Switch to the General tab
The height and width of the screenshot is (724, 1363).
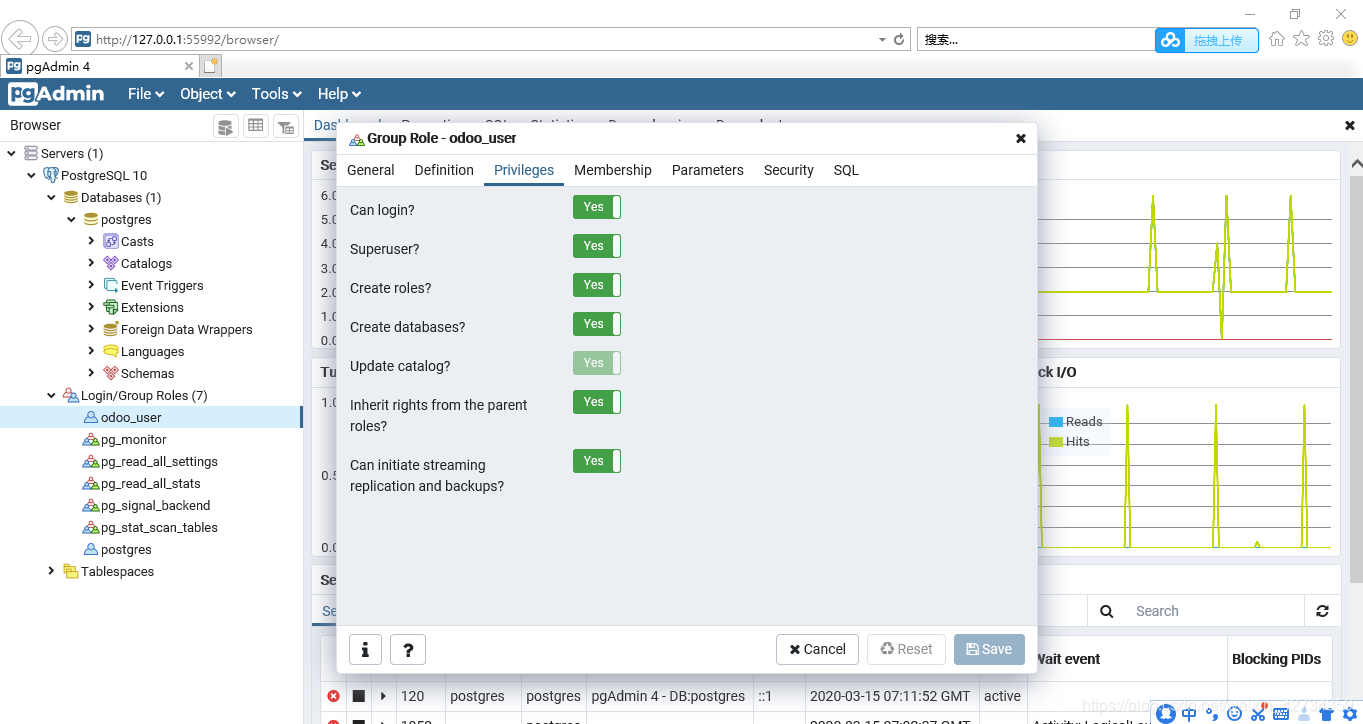coord(371,170)
